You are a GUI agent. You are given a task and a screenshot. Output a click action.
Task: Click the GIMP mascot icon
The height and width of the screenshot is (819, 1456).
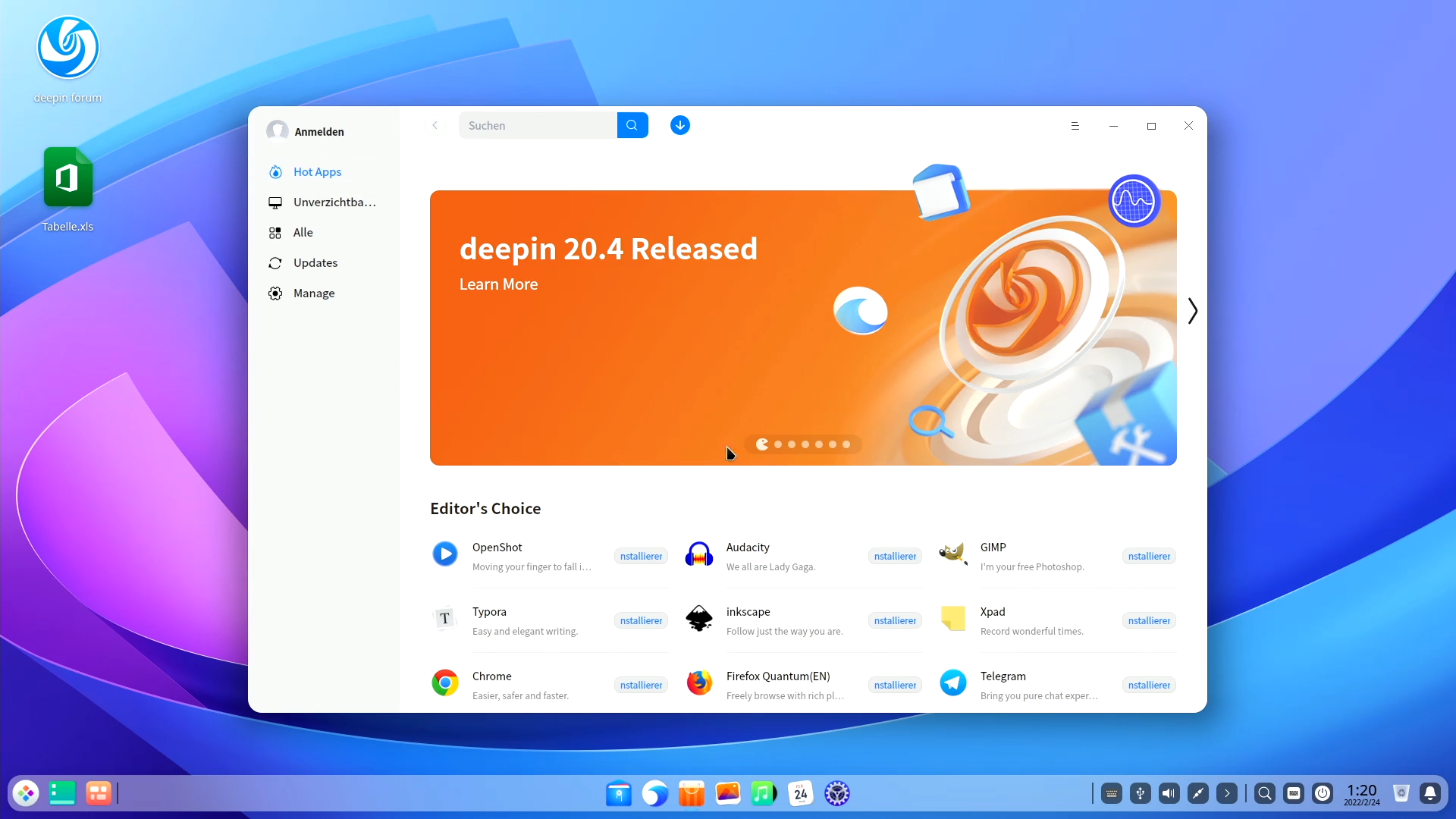(x=953, y=554)
